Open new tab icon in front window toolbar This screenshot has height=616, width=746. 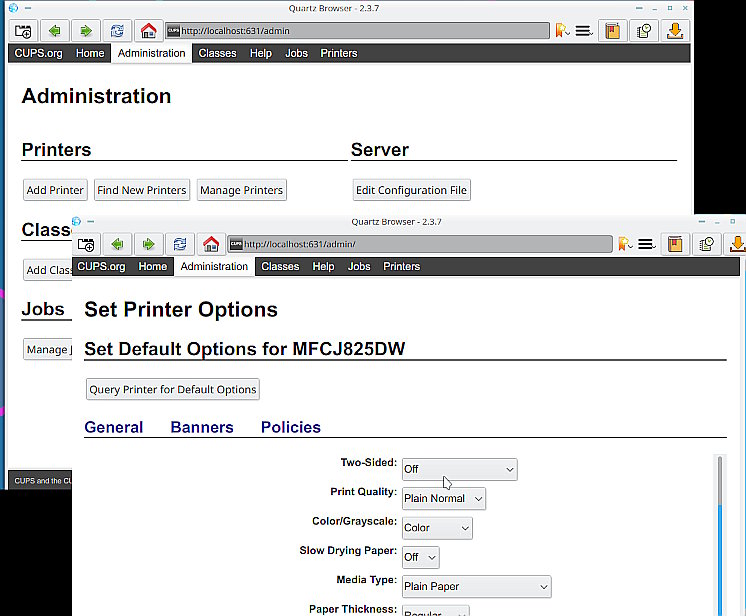pyautogui.click(x=86, y=244)
